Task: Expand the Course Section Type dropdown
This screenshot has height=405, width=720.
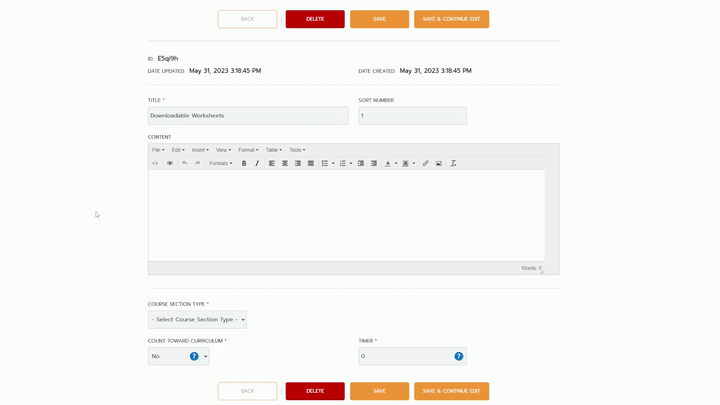Action: tap(197, 320)
